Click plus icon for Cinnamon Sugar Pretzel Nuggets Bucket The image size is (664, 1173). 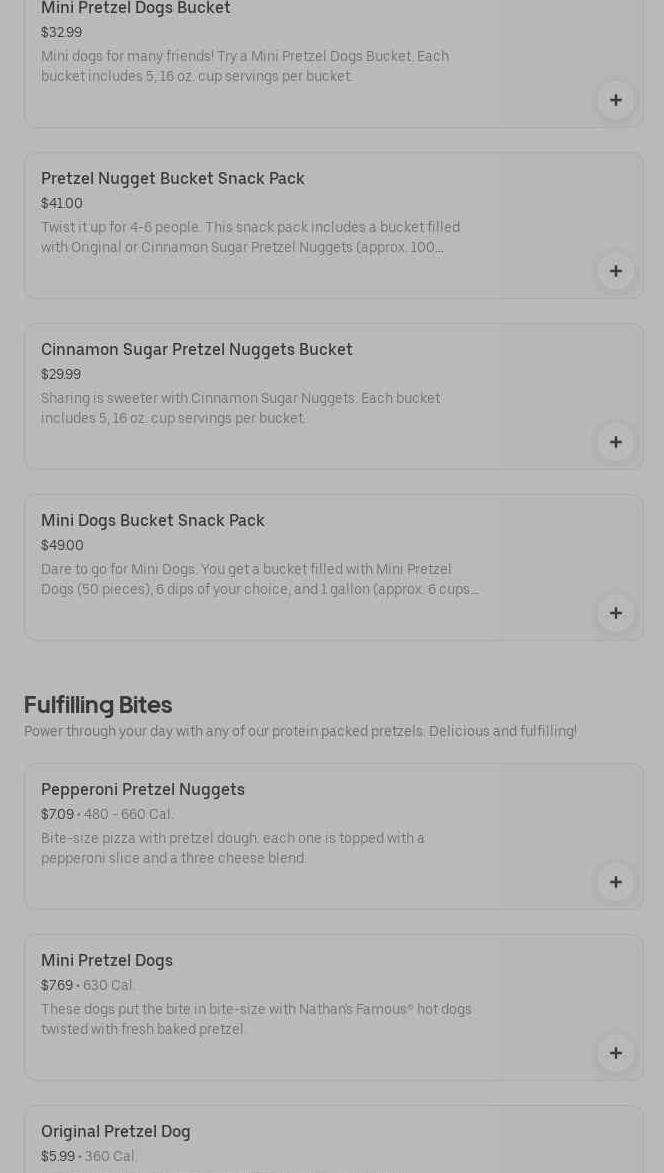(x=615, y=442)
